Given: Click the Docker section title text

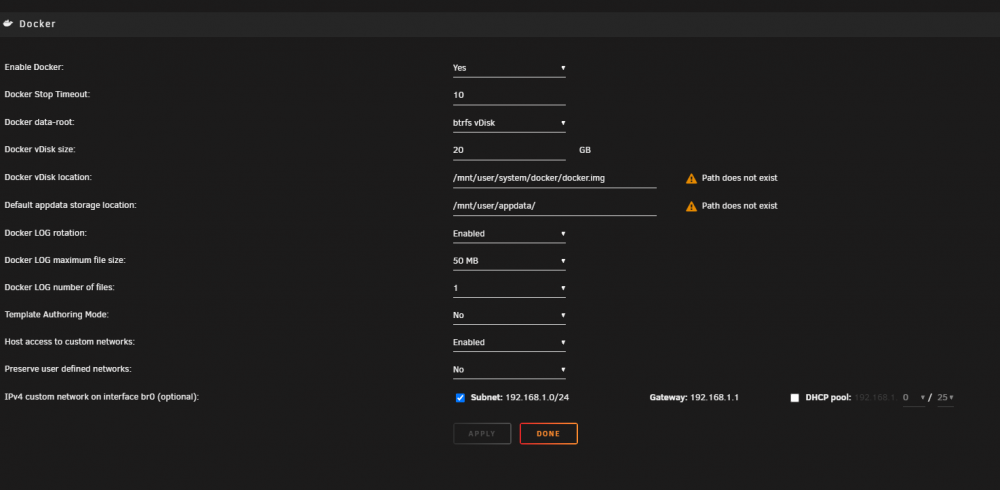Looking at the screenshot, I should point(37,24).
